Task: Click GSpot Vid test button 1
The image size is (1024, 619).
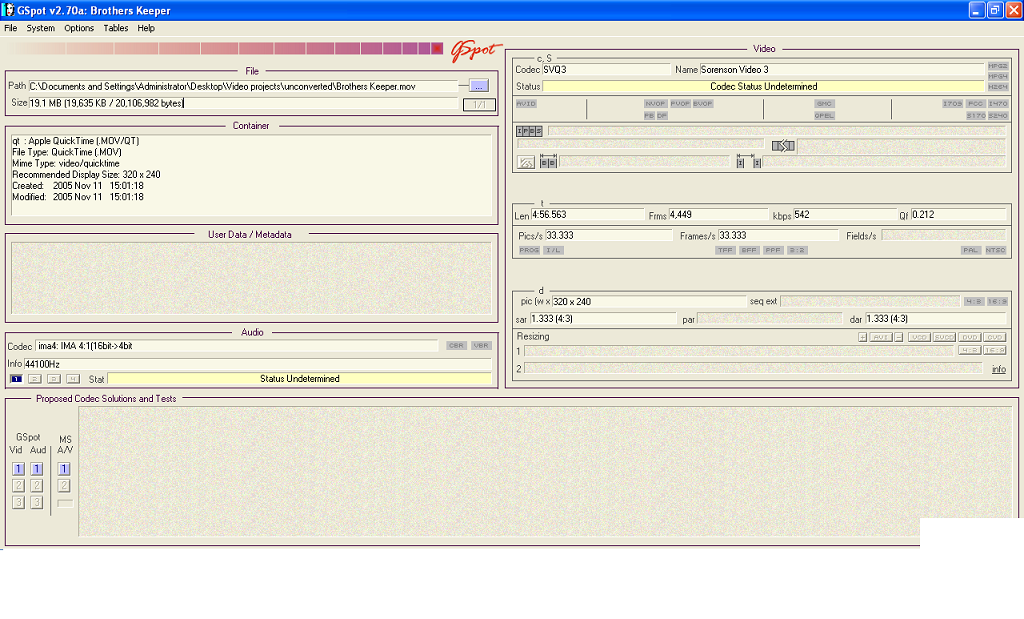Action: coord(18,469)
